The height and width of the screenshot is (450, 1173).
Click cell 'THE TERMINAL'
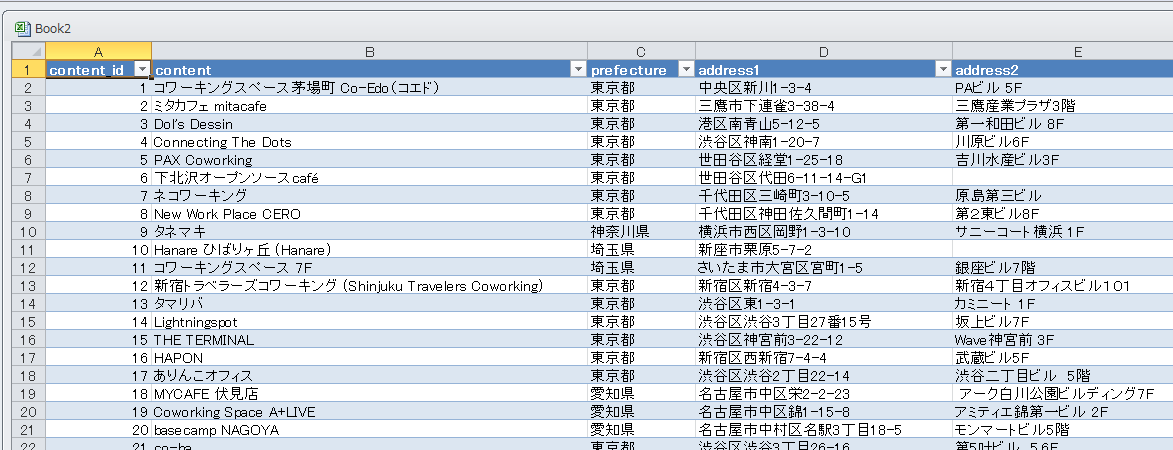point(370,339)
